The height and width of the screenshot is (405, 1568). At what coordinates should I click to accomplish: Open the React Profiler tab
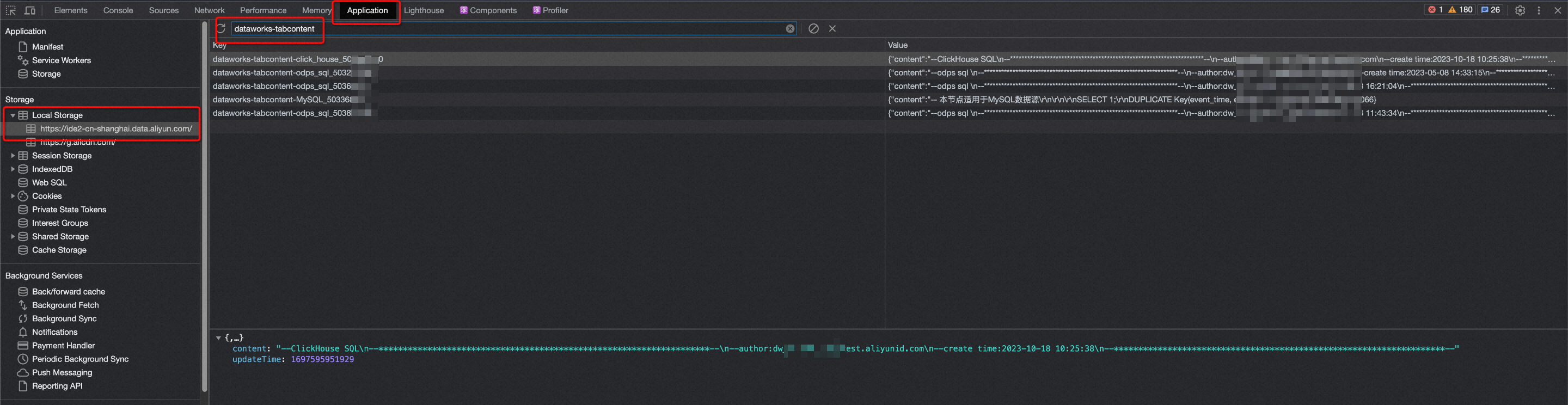point(551,10)
